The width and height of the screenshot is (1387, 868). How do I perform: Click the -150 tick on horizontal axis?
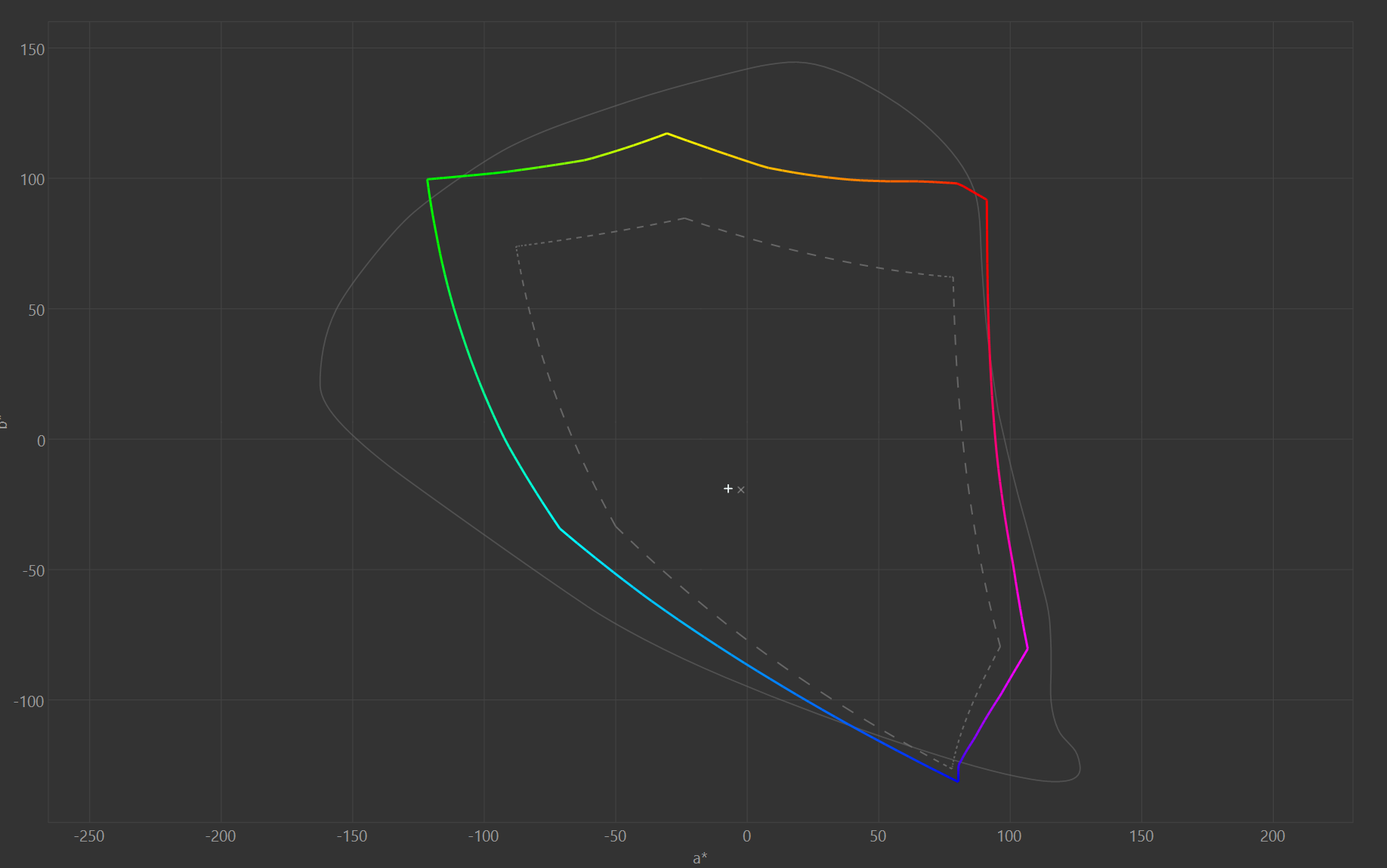point(352,836)
